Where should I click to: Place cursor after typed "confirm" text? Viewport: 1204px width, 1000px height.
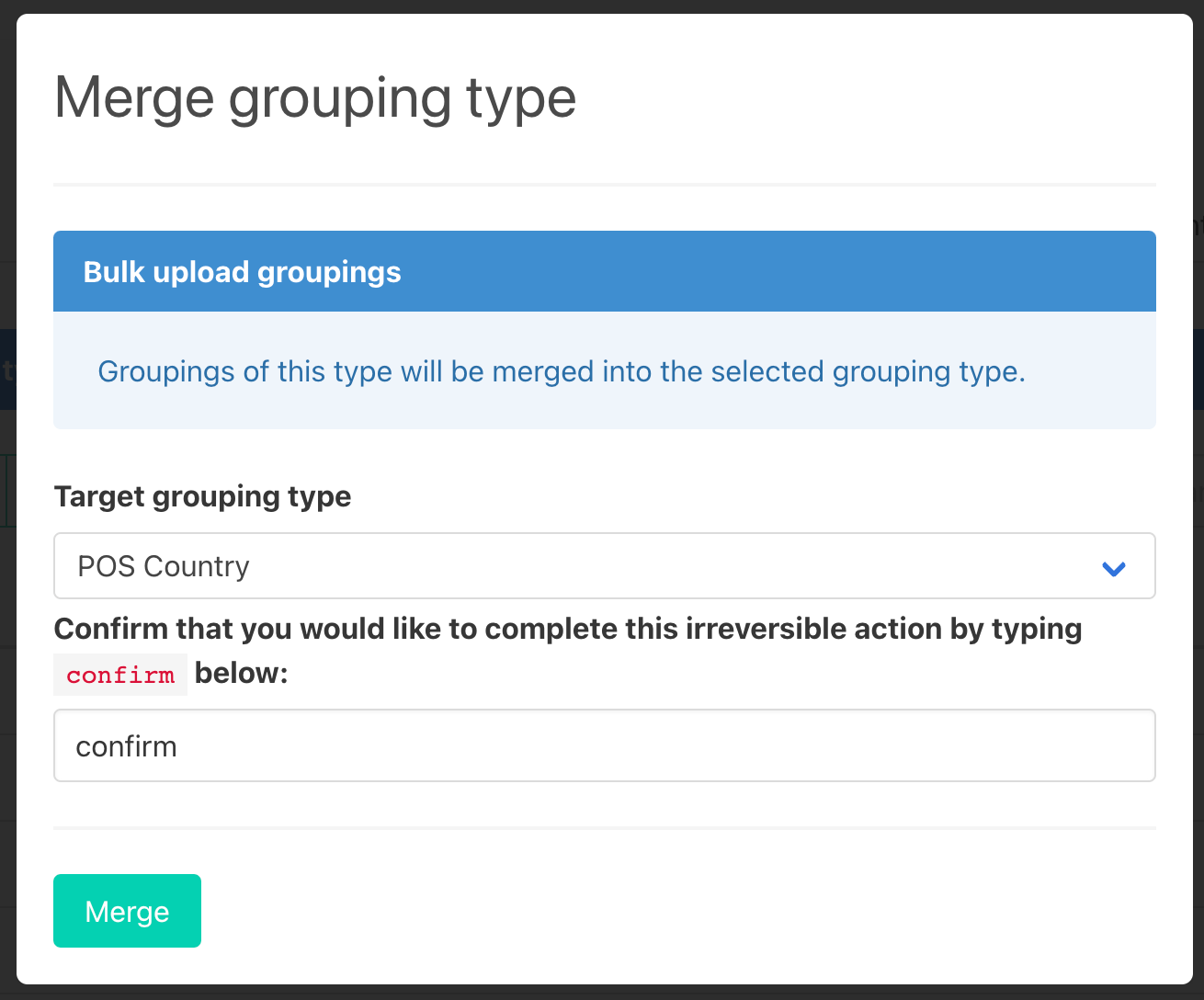tap(178, 746)
